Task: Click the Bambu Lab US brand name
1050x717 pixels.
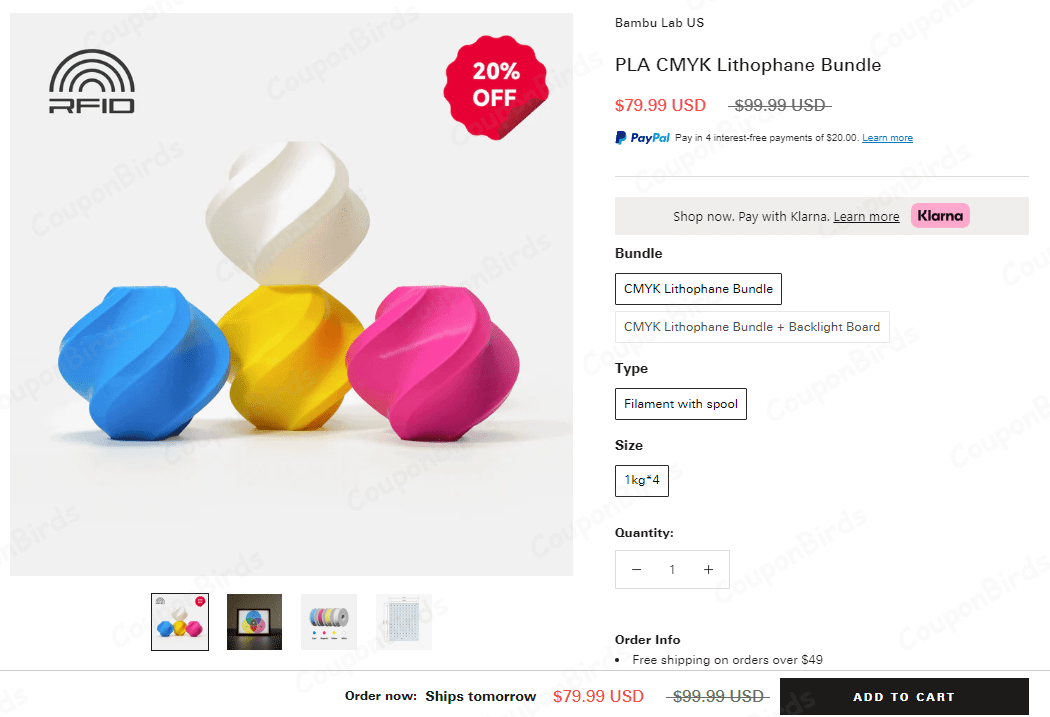Action: tap(659, 22)
